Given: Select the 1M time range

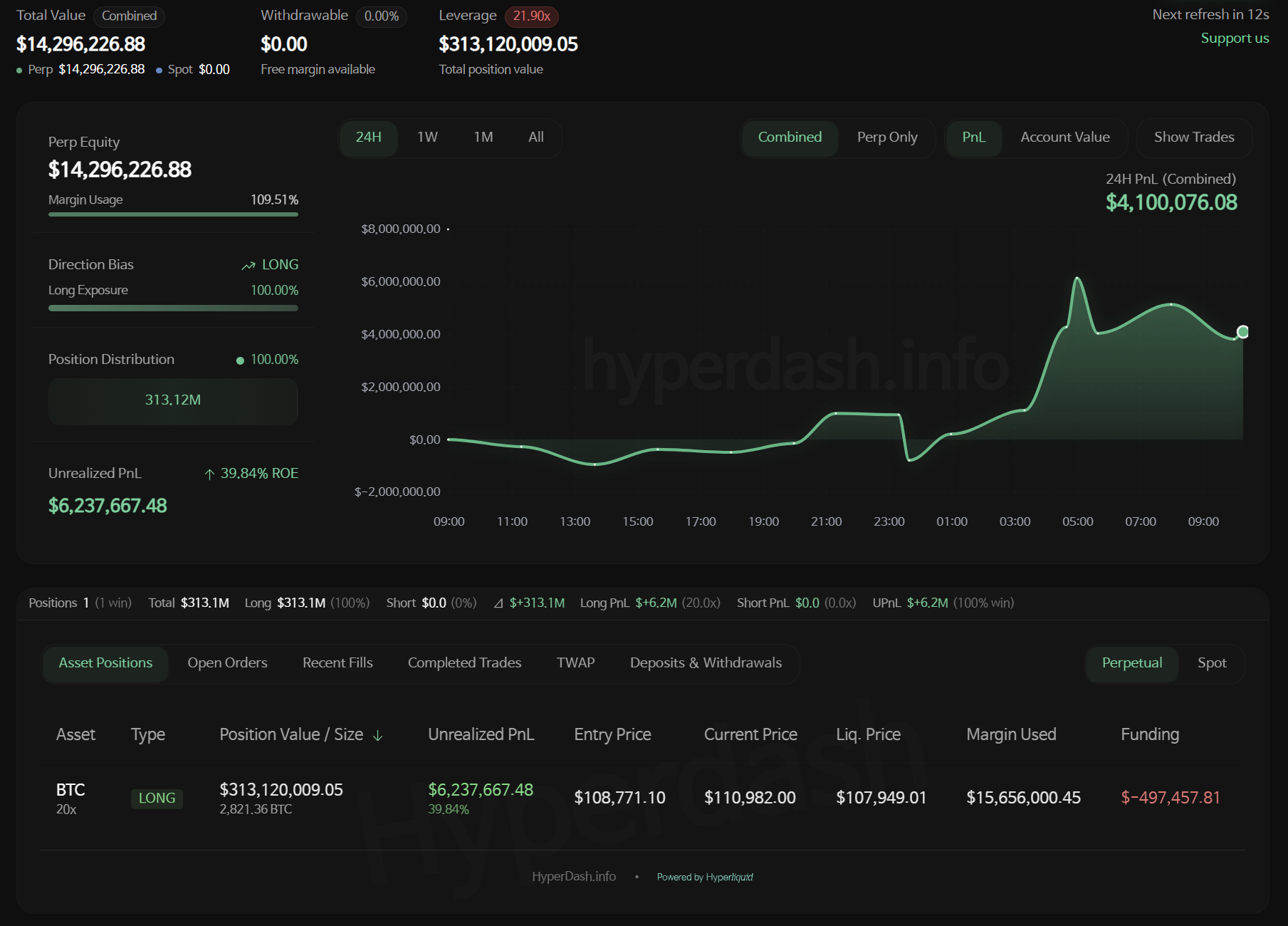Looking at the screenshot, I should pyautogui.click(x=483, y=137).
